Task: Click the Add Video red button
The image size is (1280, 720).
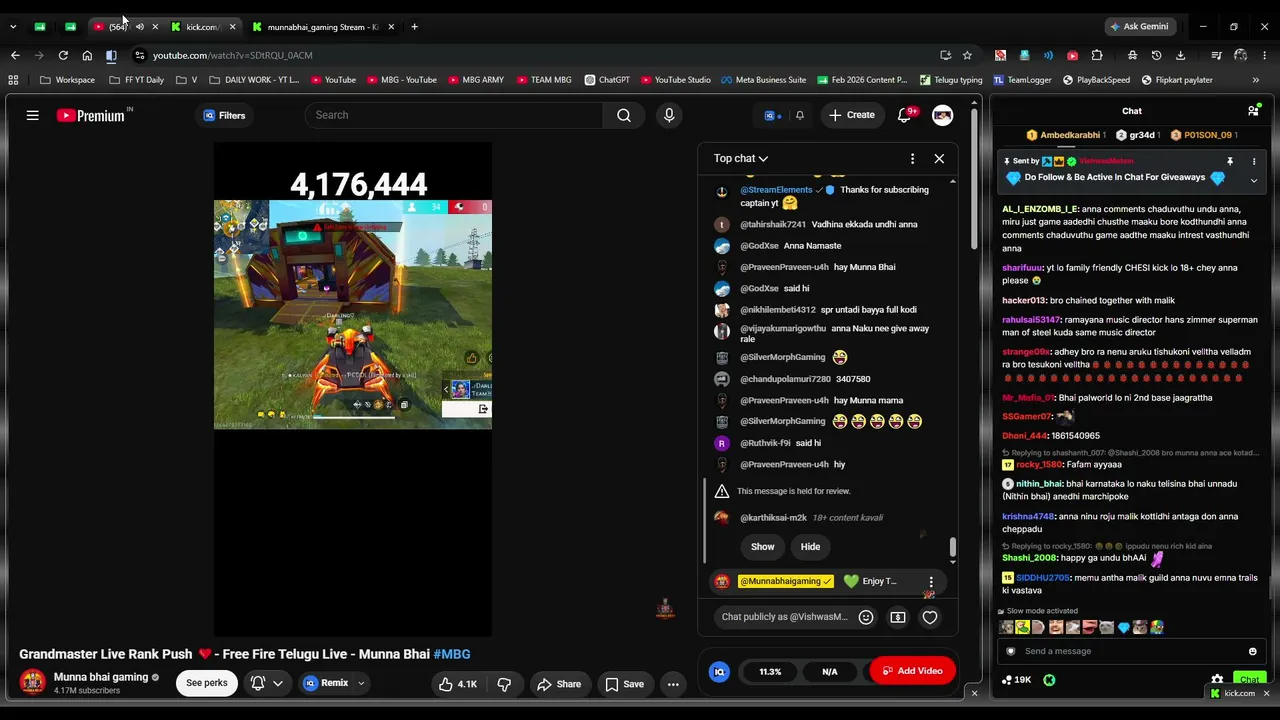Action: pyautogui.click(x=912, y=671)
